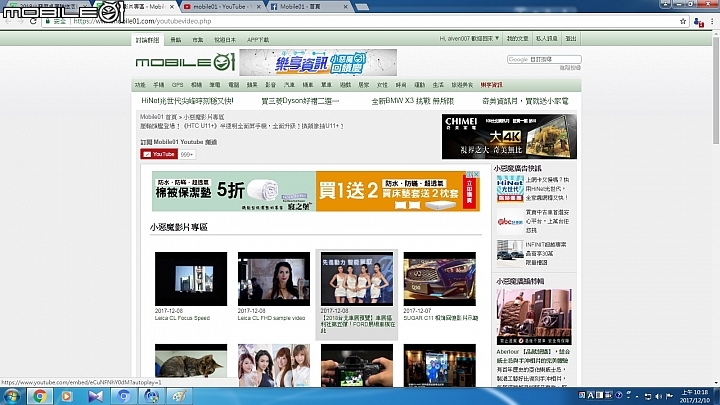Click the secure padlock icon in address bar
Screen dimensions: 720x405
pyautogui.click(x=48, y=21)
